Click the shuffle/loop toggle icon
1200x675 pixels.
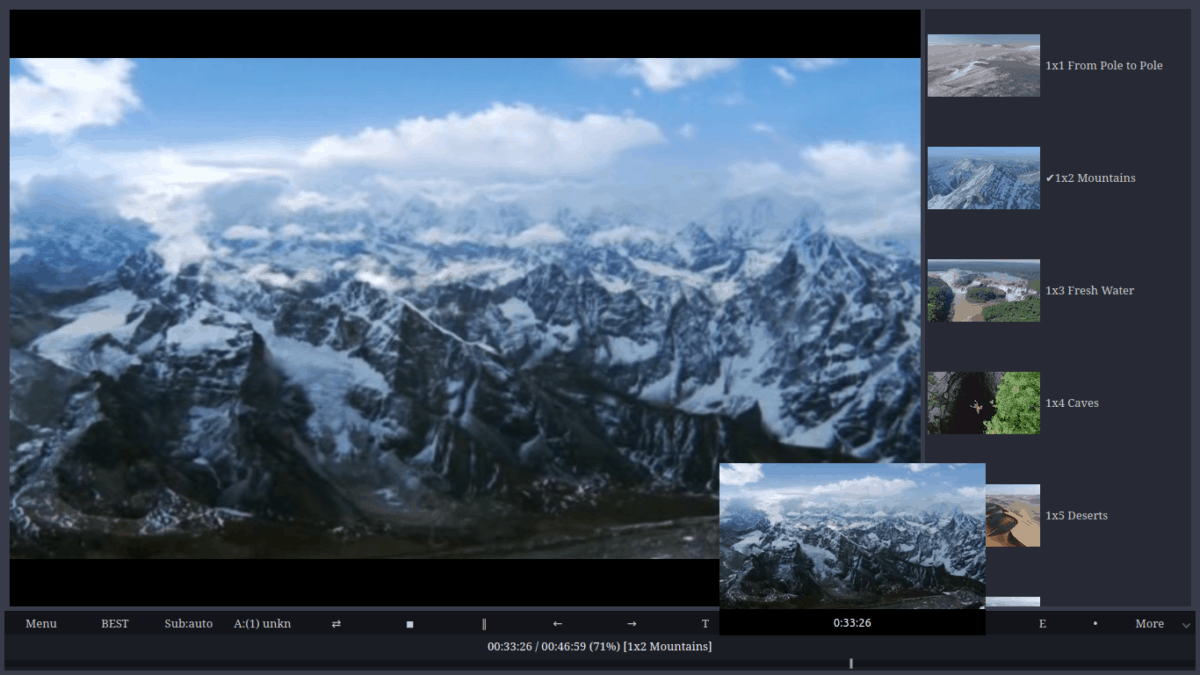pos(334,623)
